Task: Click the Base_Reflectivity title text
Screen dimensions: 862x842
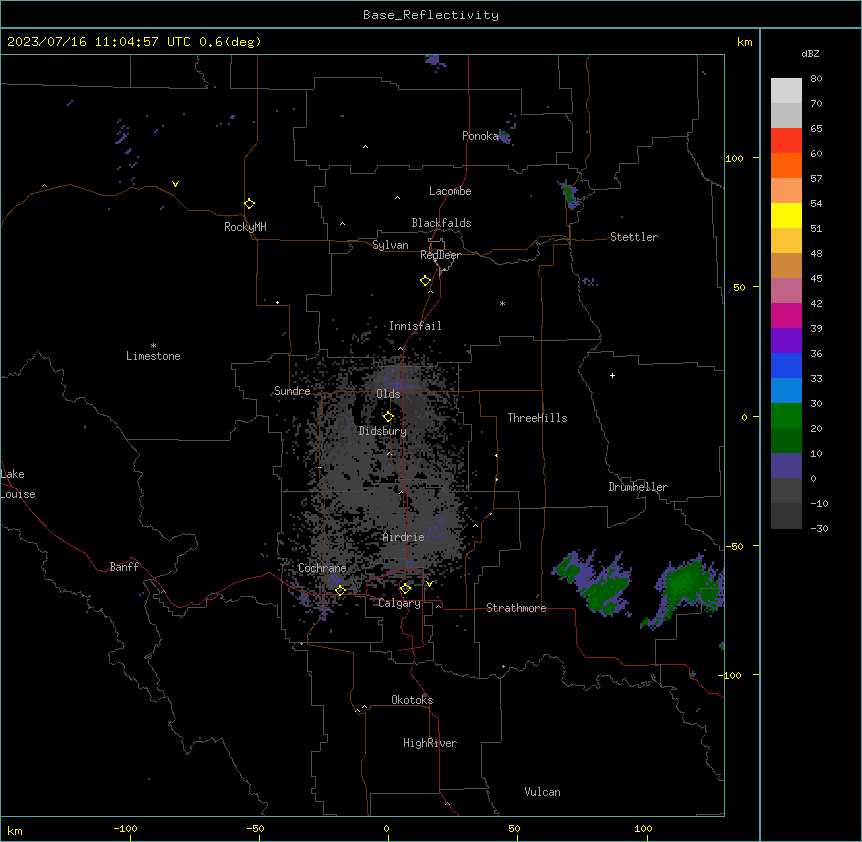Action: point(431,15)
